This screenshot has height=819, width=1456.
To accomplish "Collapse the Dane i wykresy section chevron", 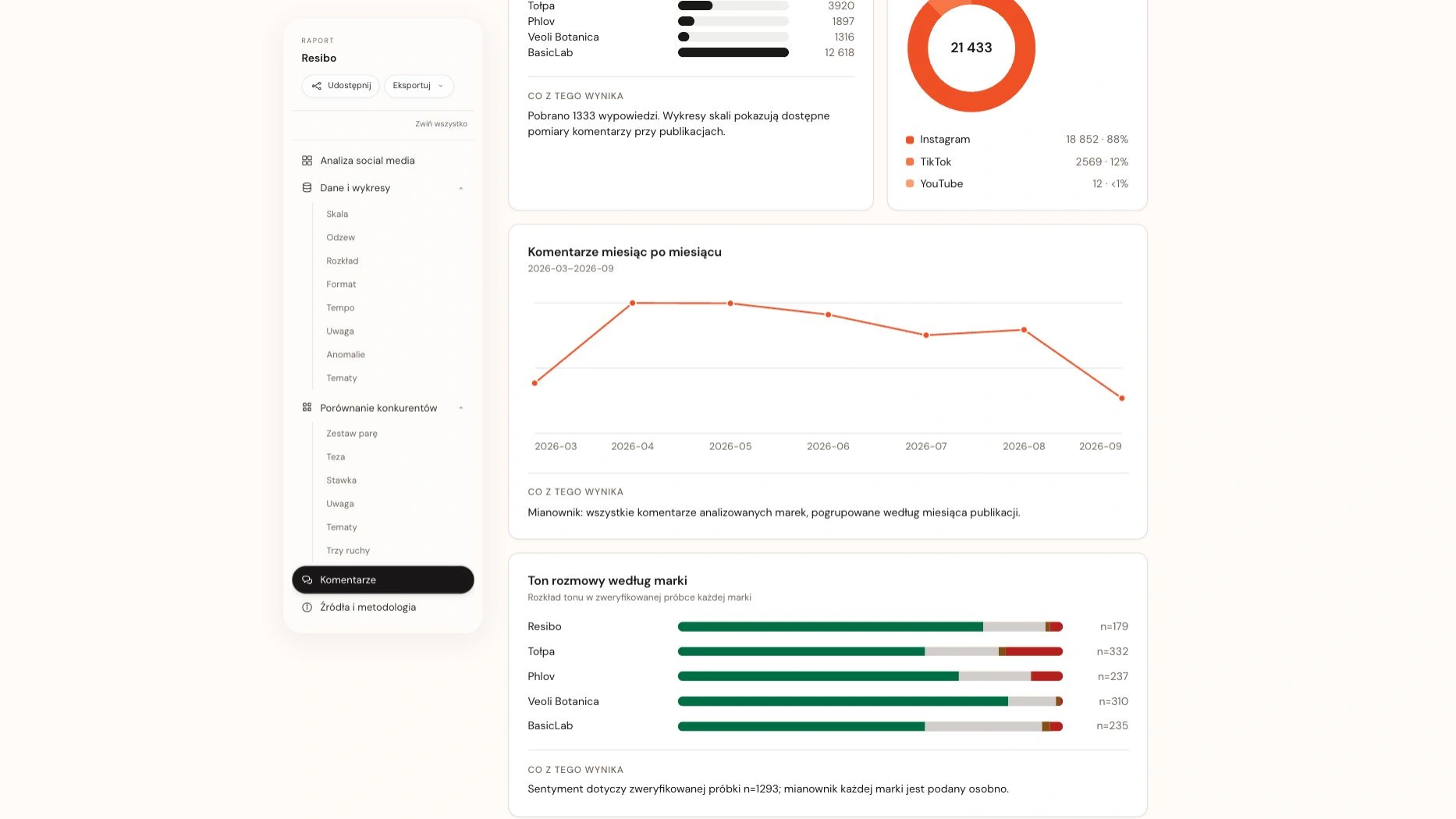I will [461, 188].
